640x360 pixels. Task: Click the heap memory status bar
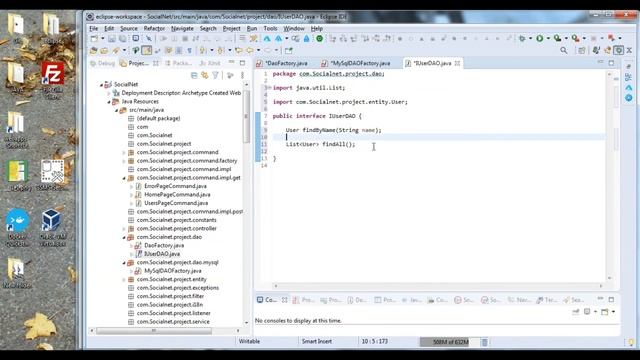pos(450,342)
